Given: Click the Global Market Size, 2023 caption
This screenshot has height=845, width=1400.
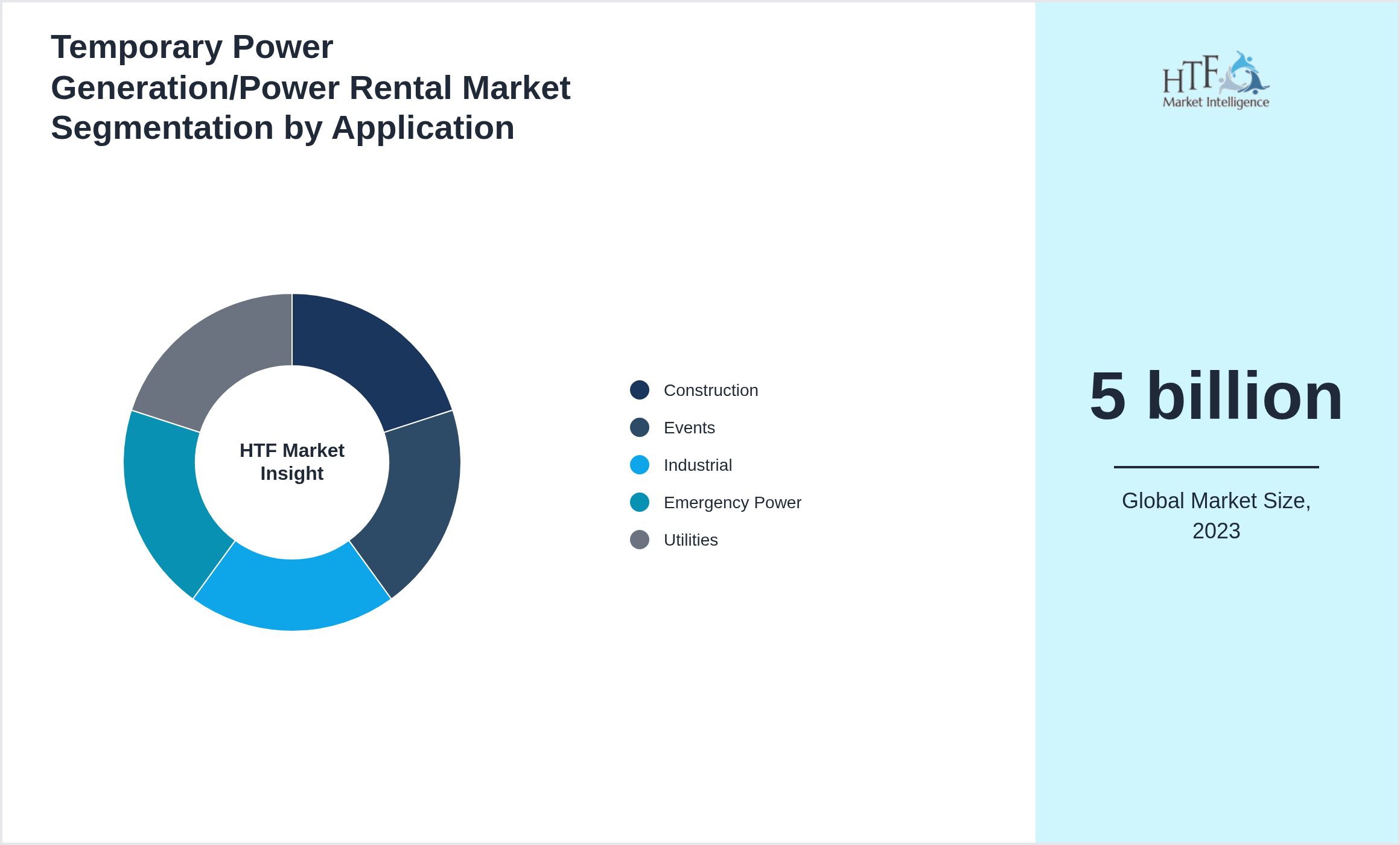Looking at the screenshot, I should click(1216, 515).
